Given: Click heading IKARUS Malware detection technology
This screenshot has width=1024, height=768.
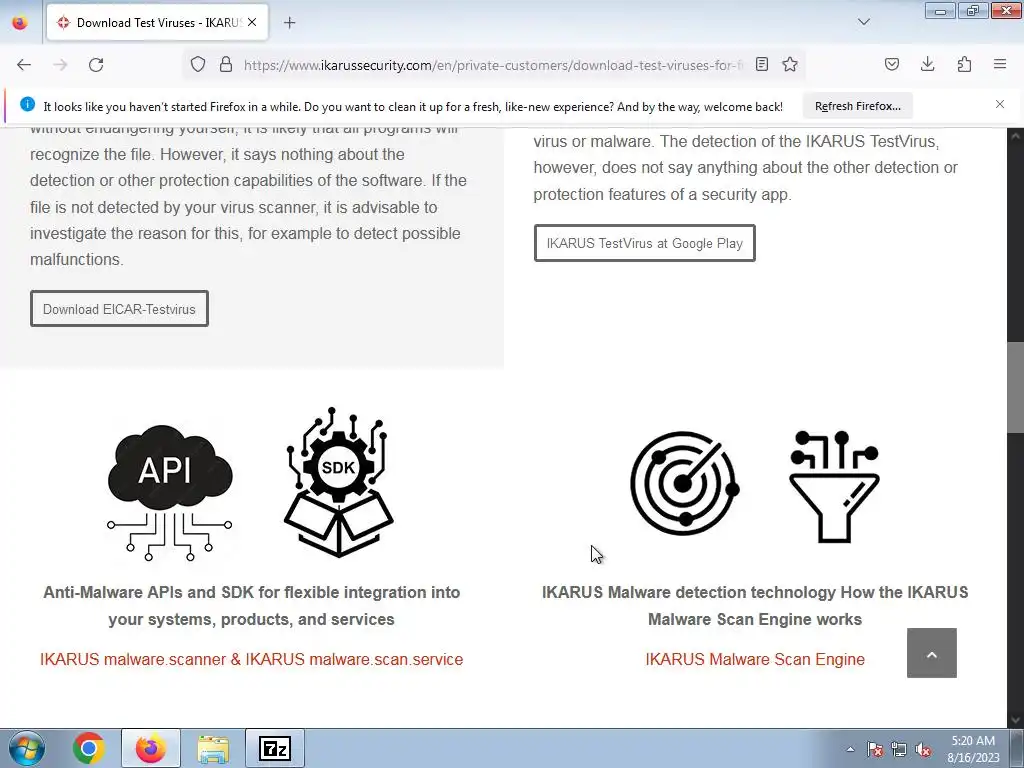Looking at the screenshot, I should click(755, 605).
